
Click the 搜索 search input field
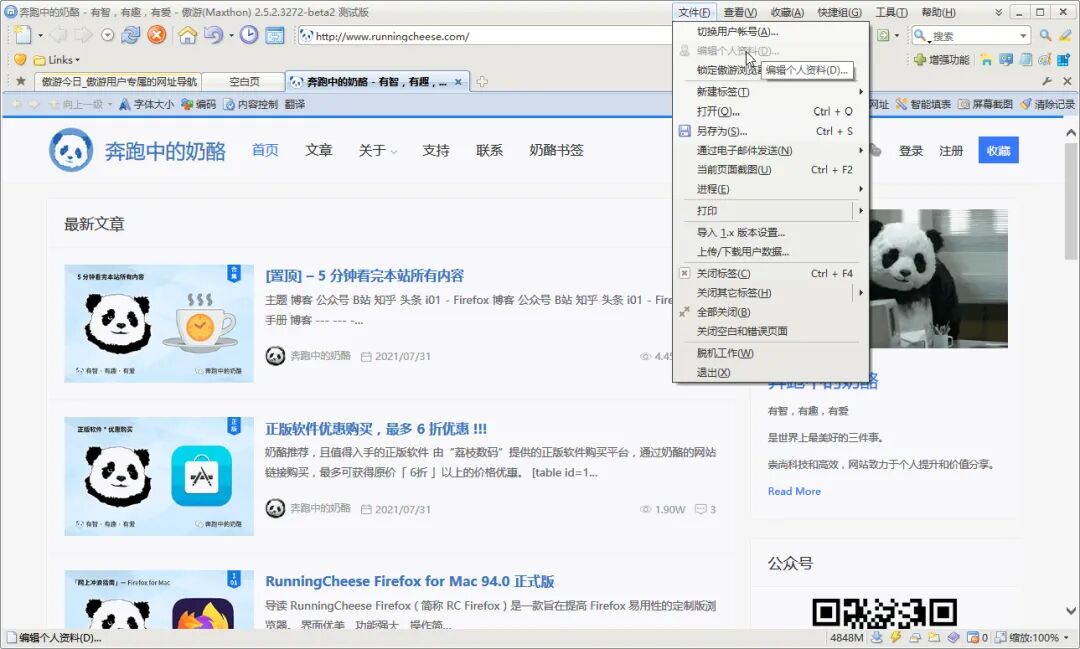point(973,36)
